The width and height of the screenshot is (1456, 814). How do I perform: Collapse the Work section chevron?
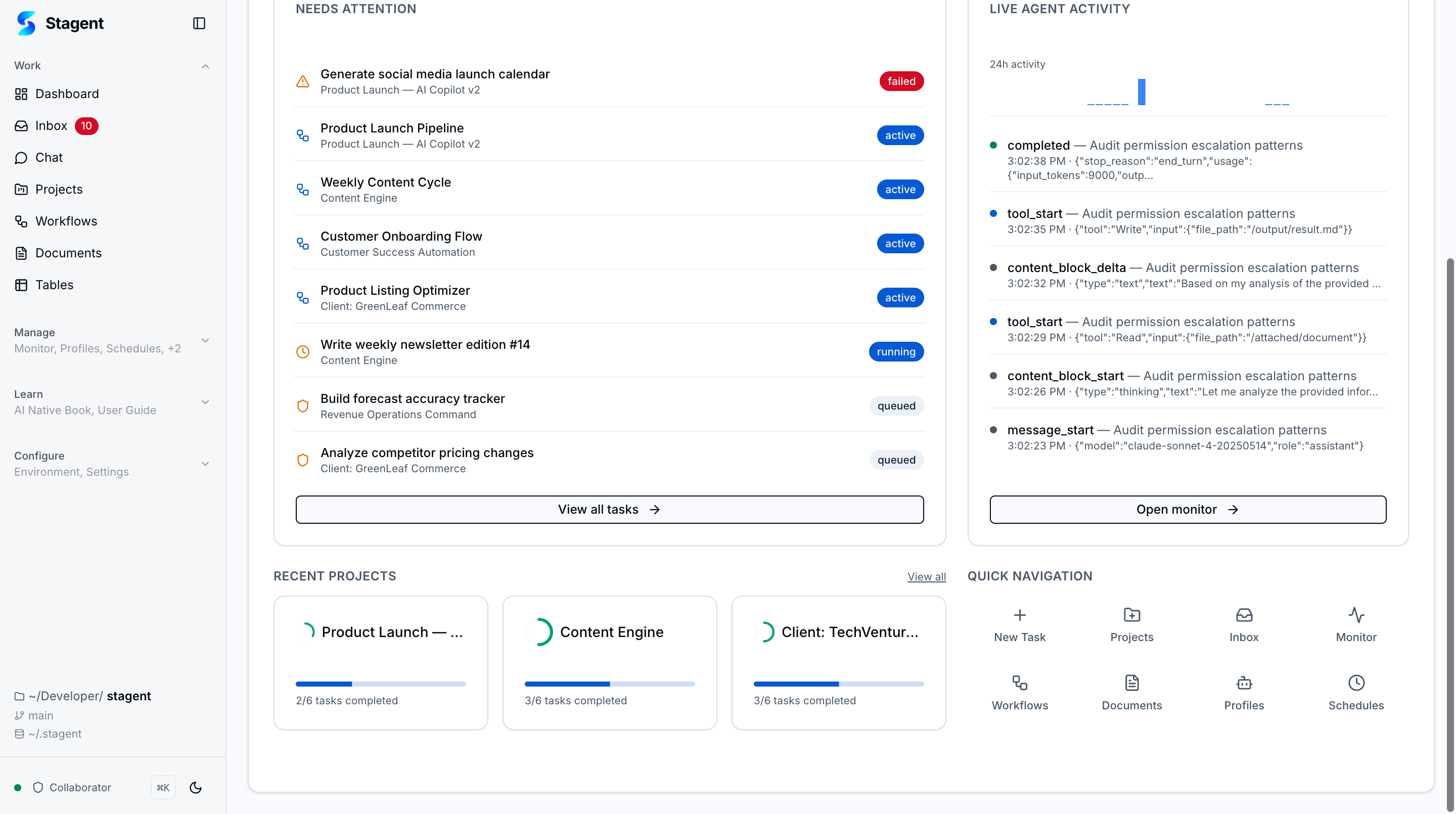[205, 66]
